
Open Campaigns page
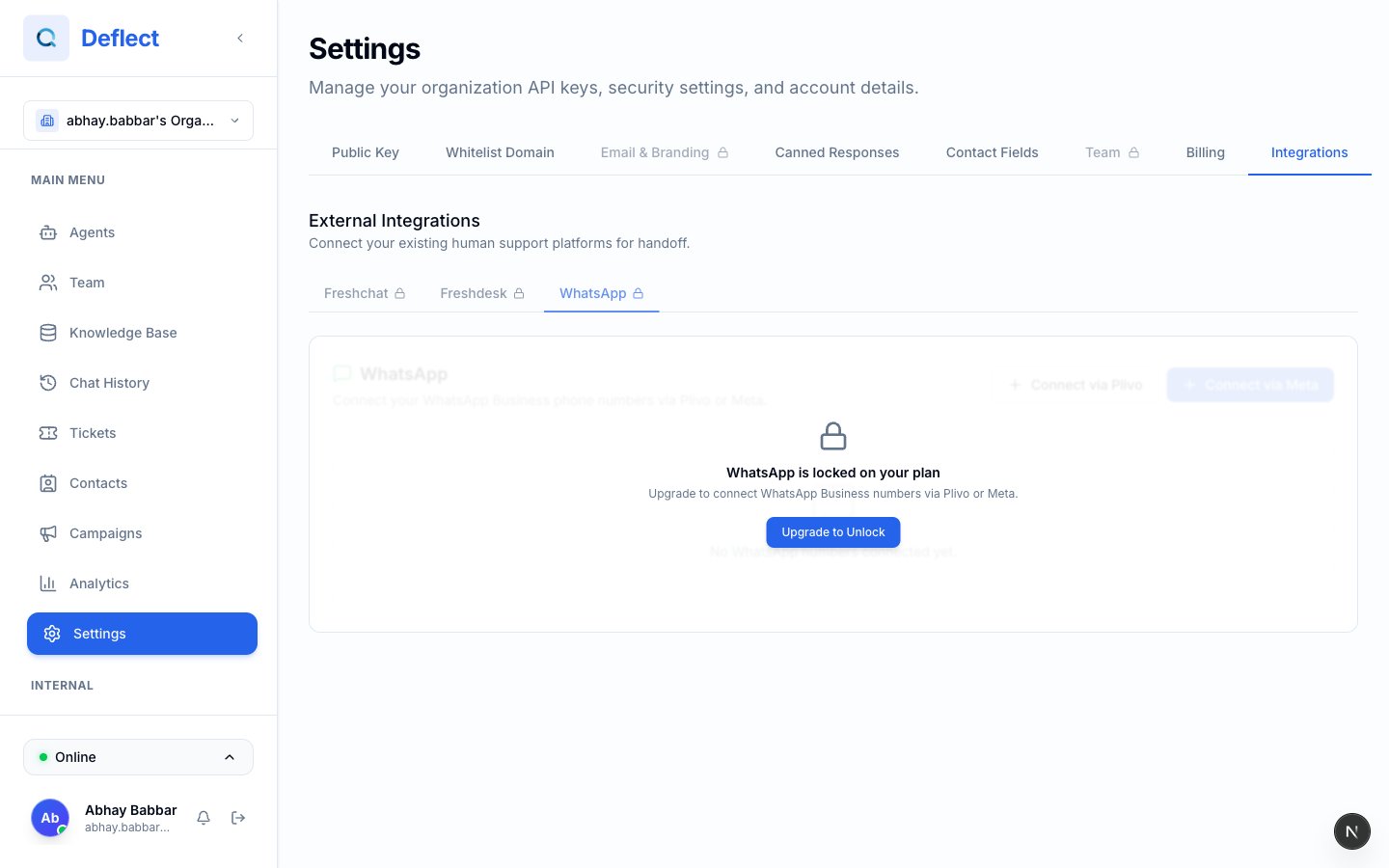pos(142,533)
